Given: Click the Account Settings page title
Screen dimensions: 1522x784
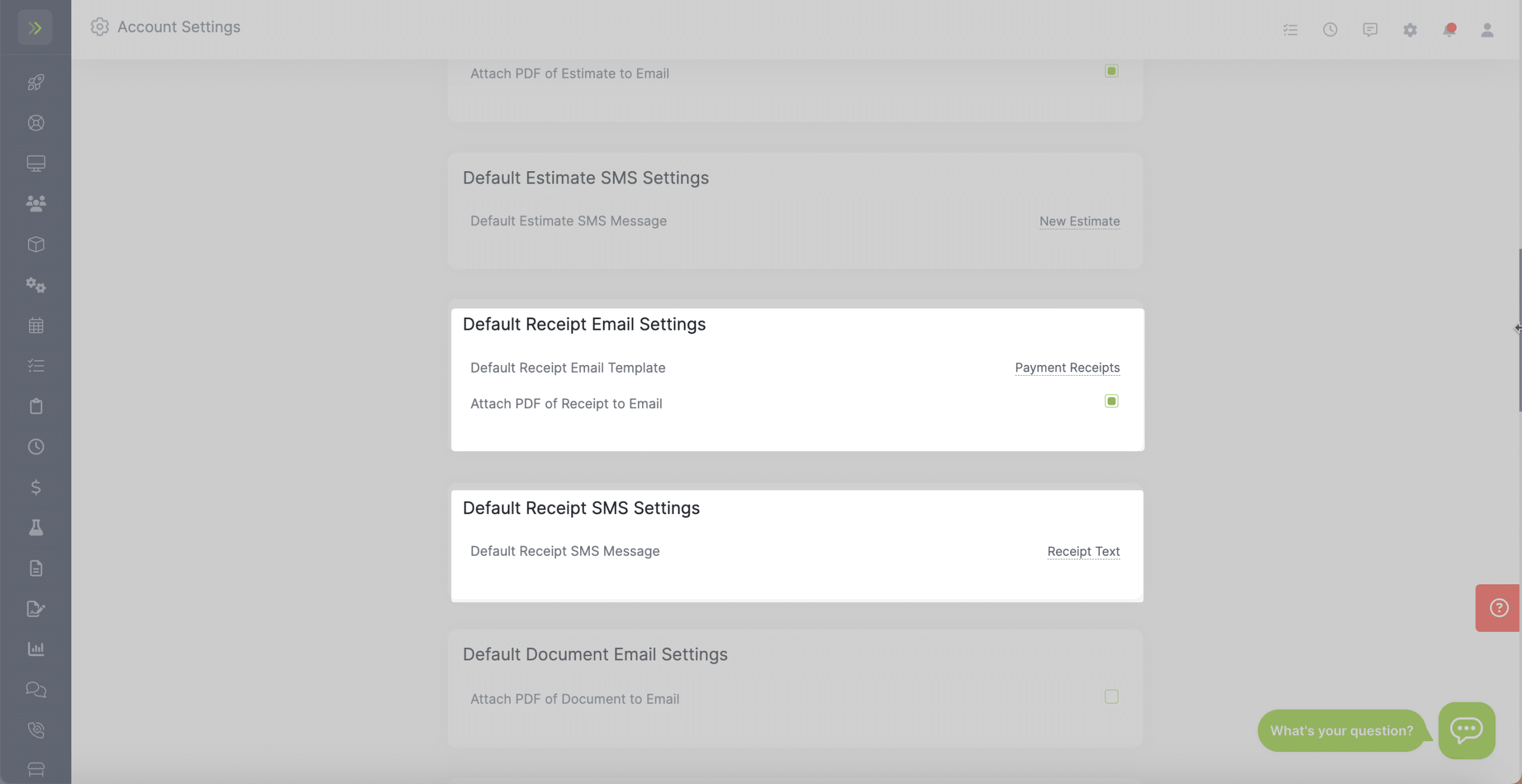Looking at the screenshot, I should click(x=179, y=27).
